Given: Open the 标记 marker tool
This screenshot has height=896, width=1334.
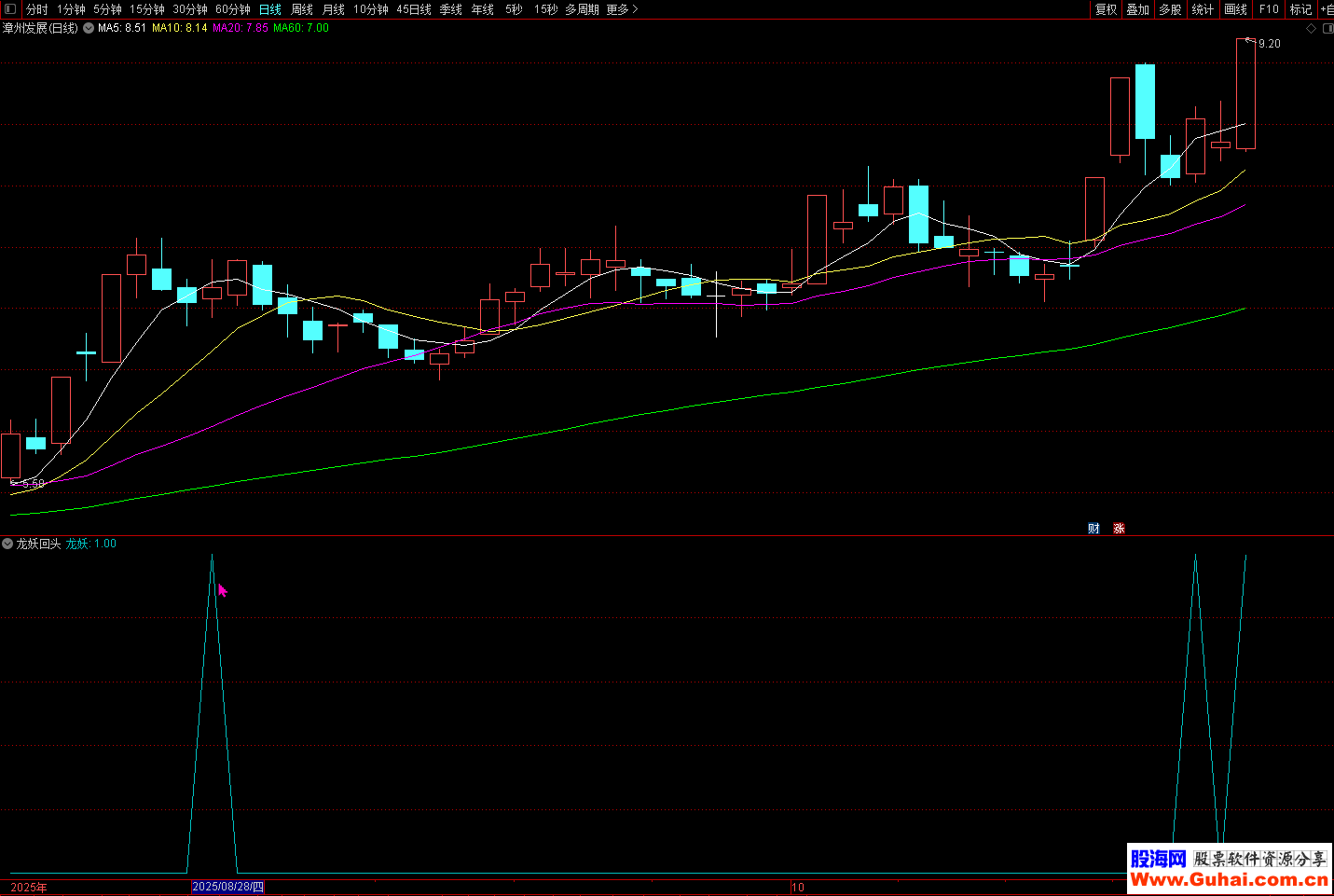Looking at the screenshot, I should [x=1300, y=9].
